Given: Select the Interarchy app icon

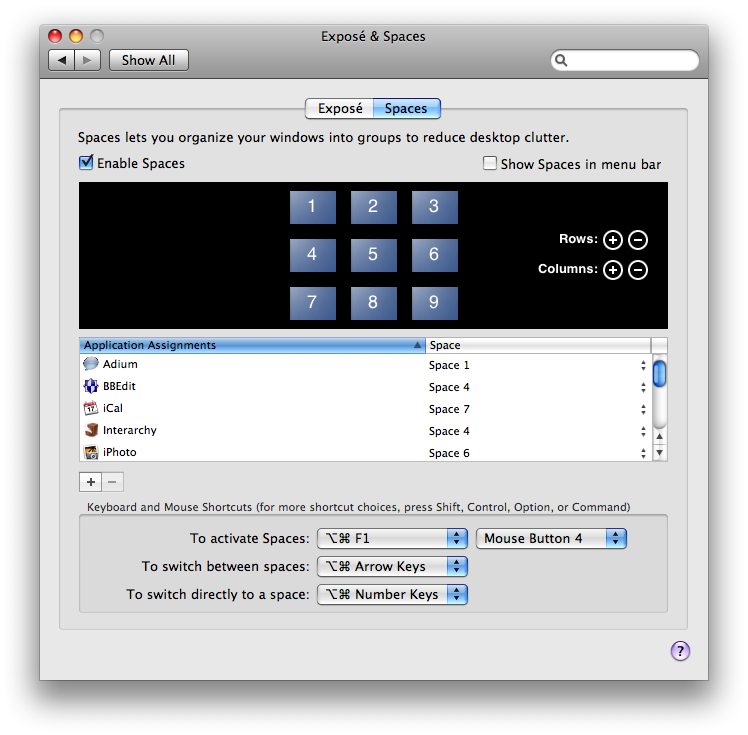Looking at the screenshot, I should coord(91,431).
